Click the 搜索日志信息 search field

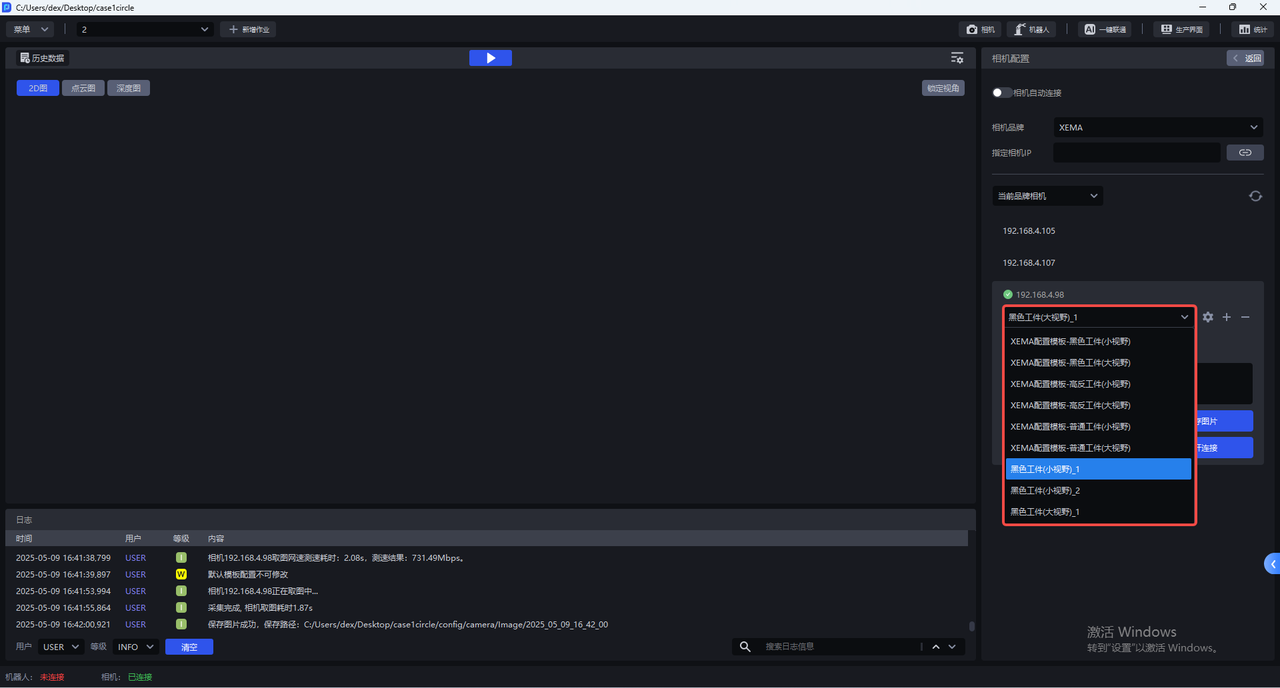click(x=838, y=647)
